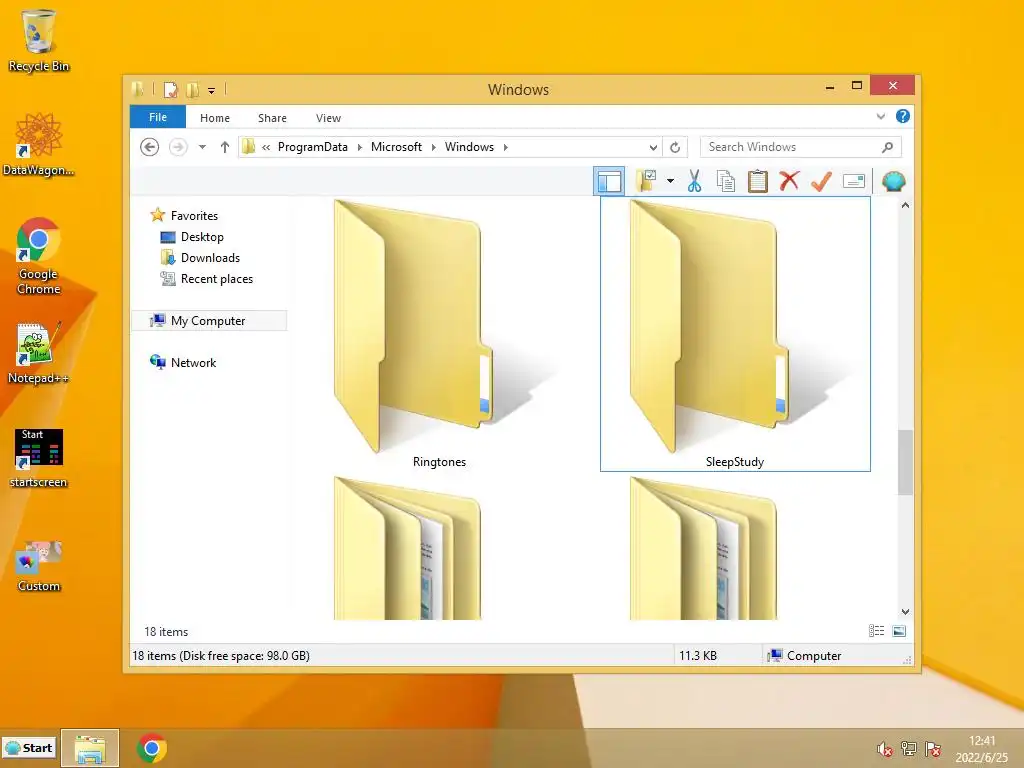Click the vertical scrollbar thumb
1024x768 pixels.
905,462
